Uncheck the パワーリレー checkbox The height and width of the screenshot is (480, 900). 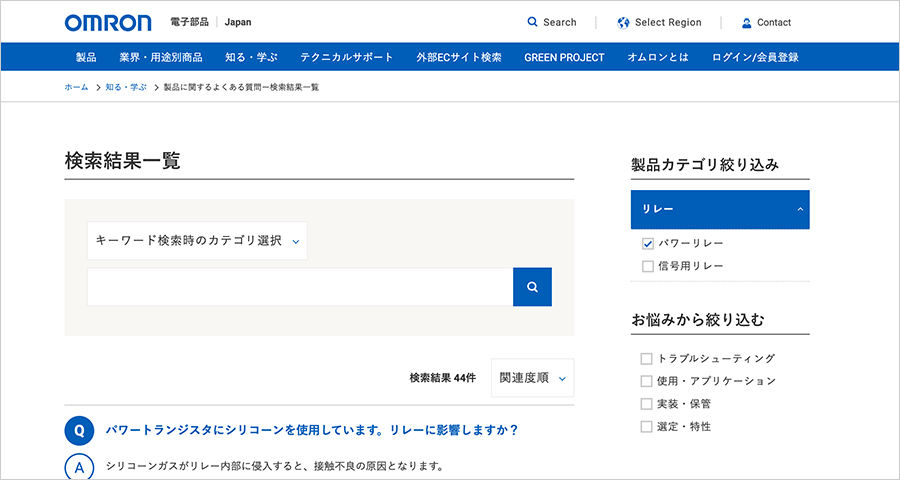(x=647, y=244)
